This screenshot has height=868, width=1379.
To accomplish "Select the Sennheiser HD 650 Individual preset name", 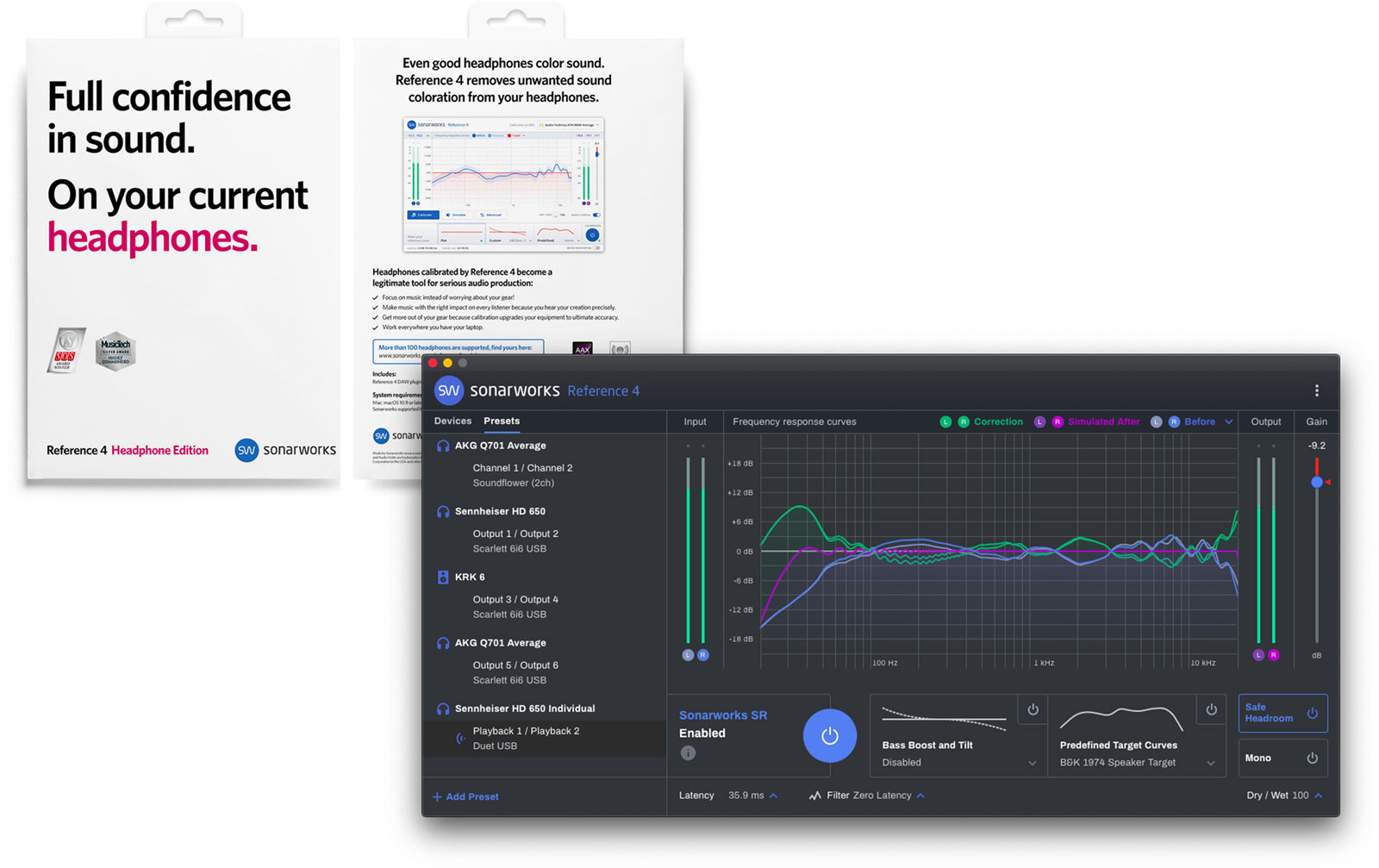I will tap(525, 709).
